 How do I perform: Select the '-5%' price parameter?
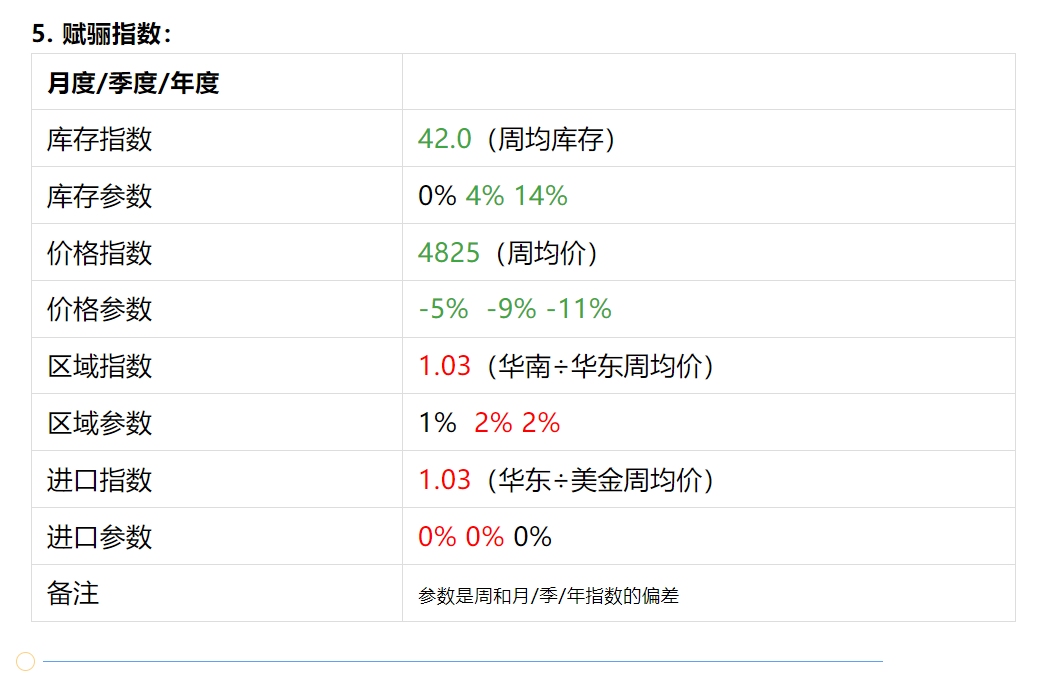(444, 309)
